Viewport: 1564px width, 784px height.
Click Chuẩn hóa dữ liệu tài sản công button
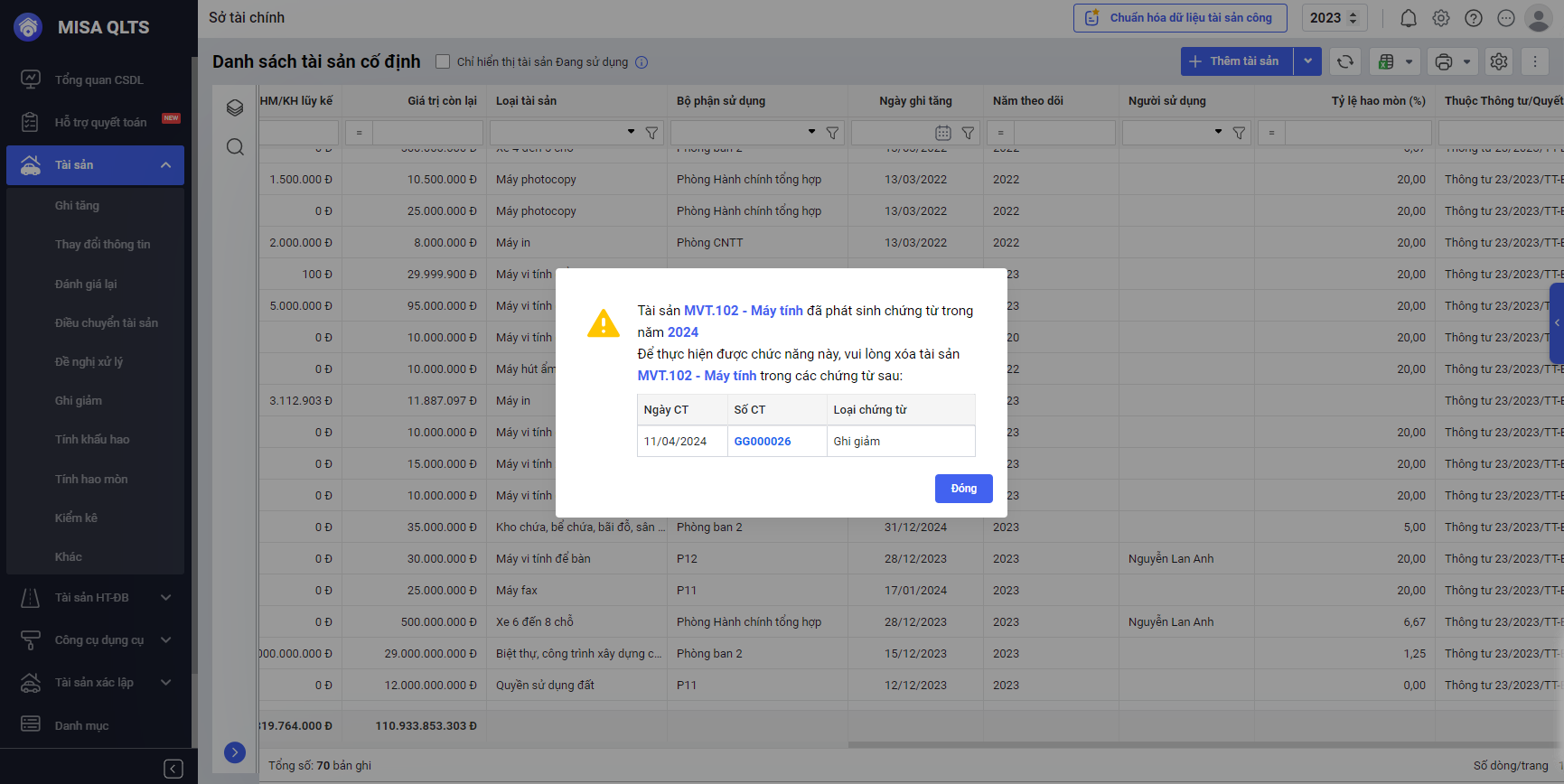point(1179,18)
